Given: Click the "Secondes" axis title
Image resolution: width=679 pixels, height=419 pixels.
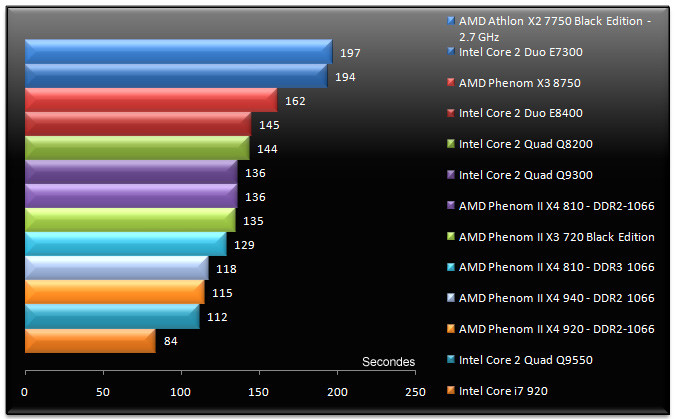Looking at the screenshot, I should click(388, 361).
